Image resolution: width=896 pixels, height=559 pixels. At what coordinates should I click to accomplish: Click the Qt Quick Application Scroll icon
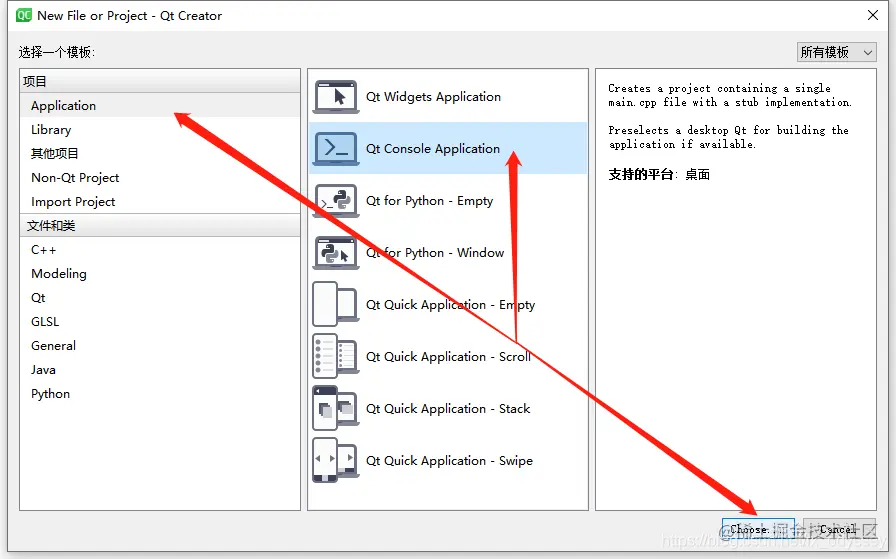(335, 356)
